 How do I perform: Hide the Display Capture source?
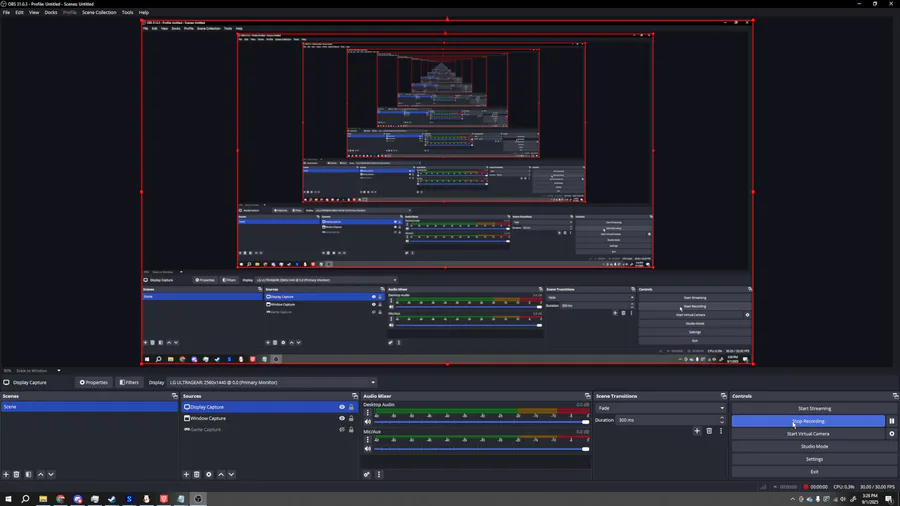tap(342, 407)
